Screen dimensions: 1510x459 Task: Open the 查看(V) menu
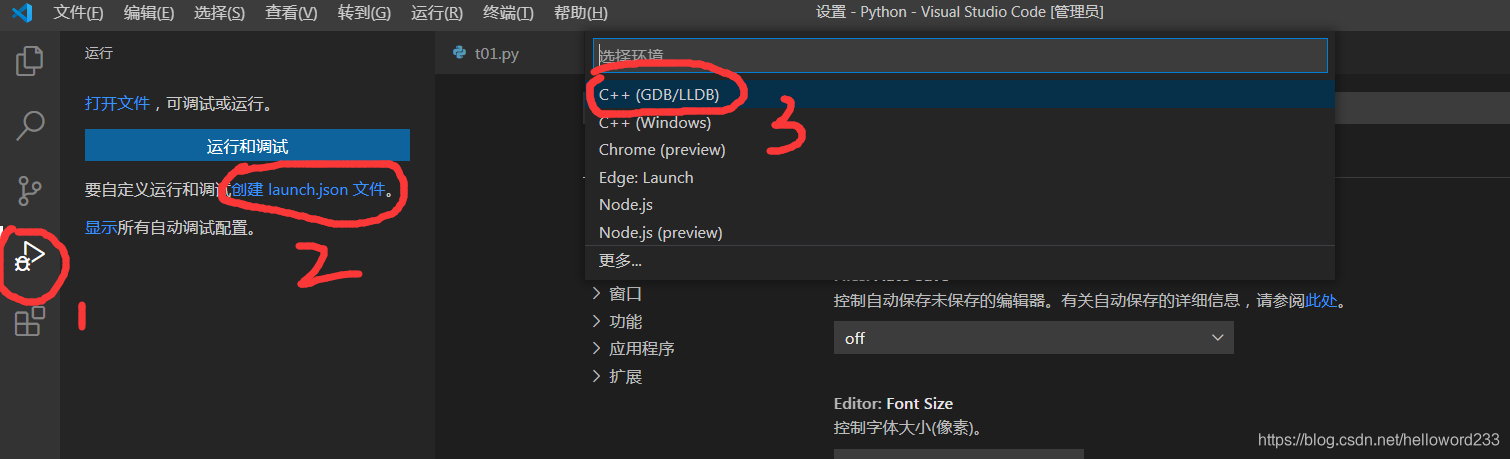click(292, 13)
